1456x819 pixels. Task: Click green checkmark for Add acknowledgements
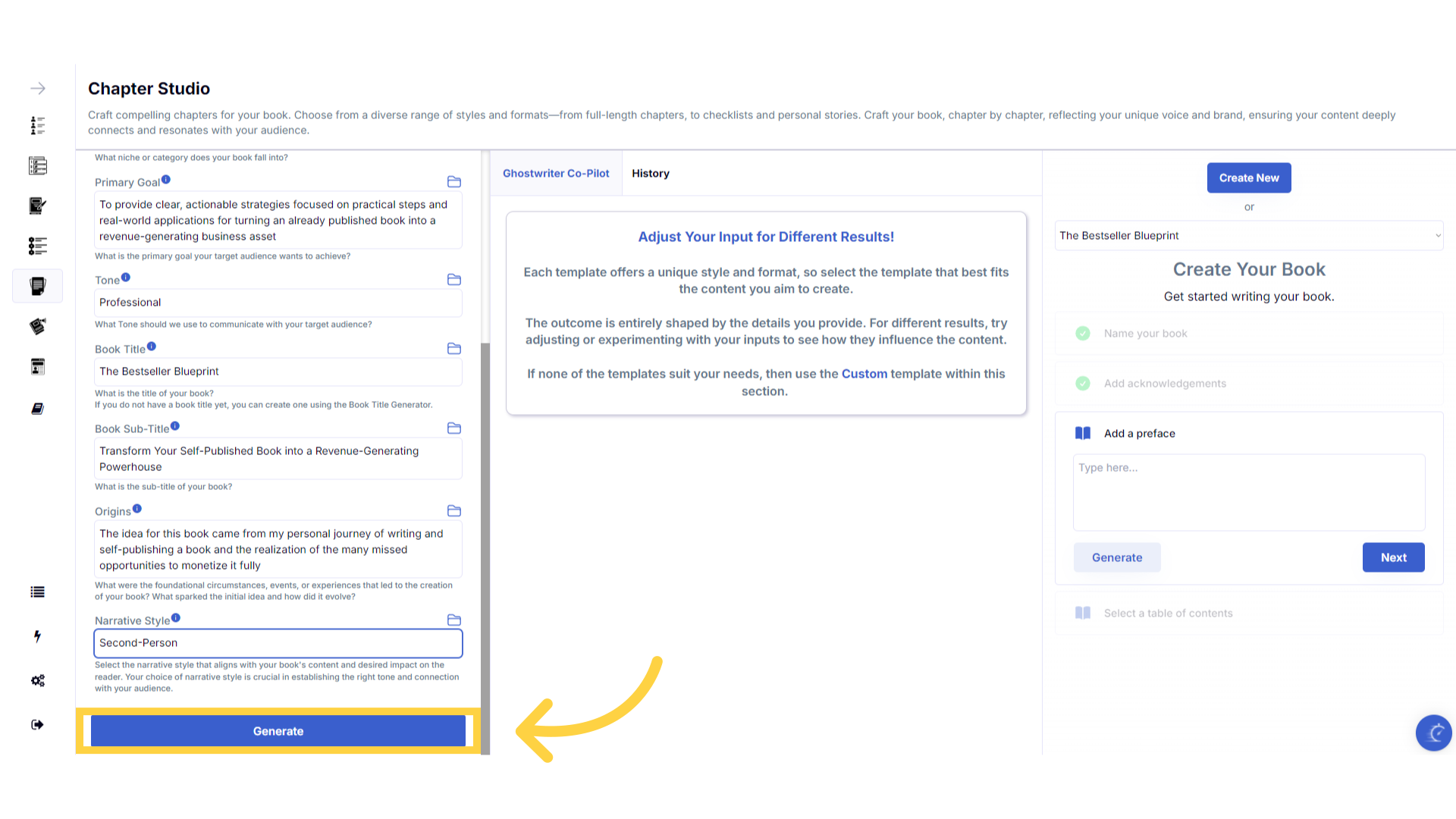(1083, 384)
